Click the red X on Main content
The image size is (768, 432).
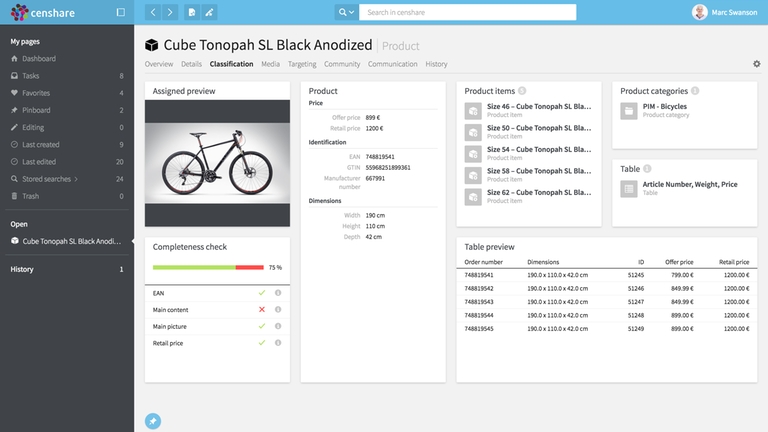tap(262, 310)
